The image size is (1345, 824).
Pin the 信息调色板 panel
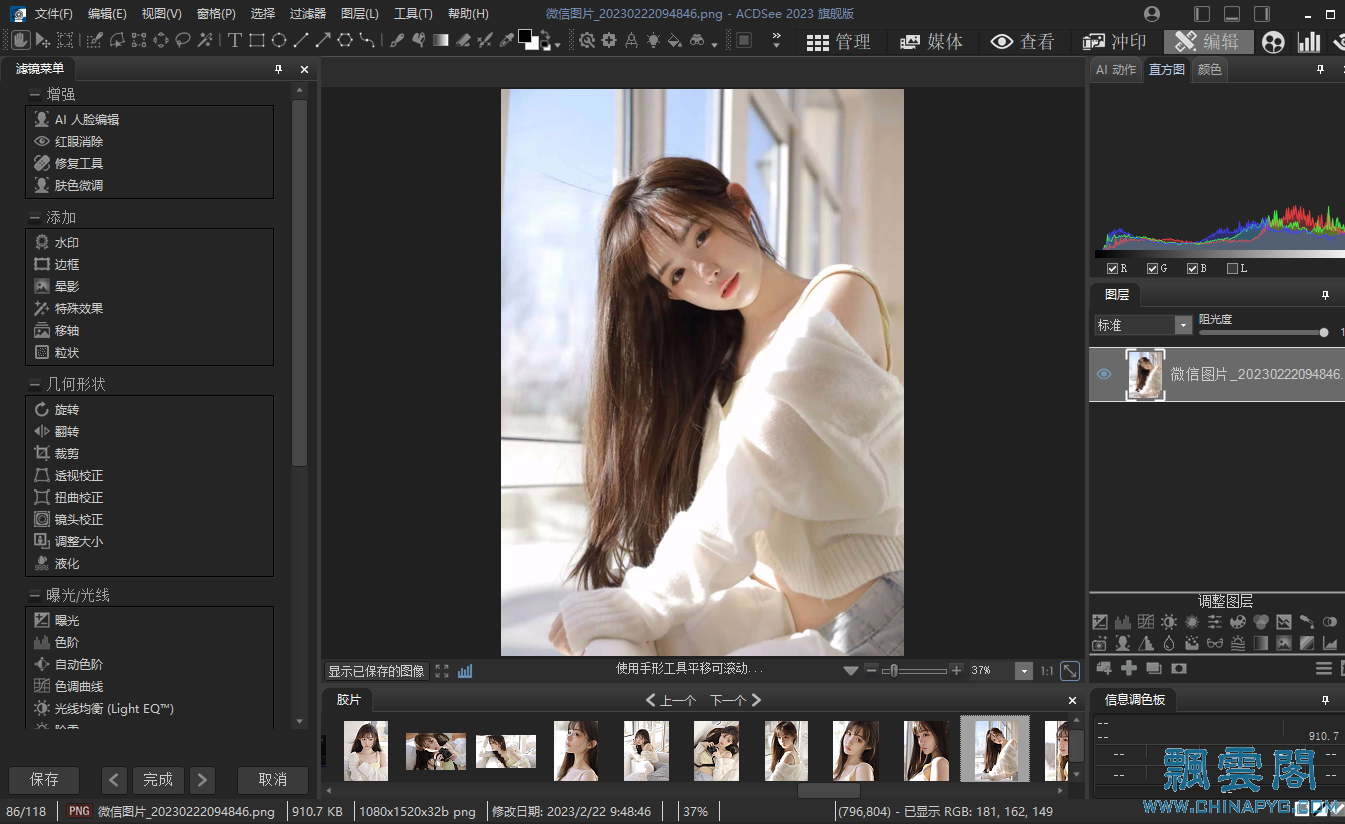tap(1325, 700)
